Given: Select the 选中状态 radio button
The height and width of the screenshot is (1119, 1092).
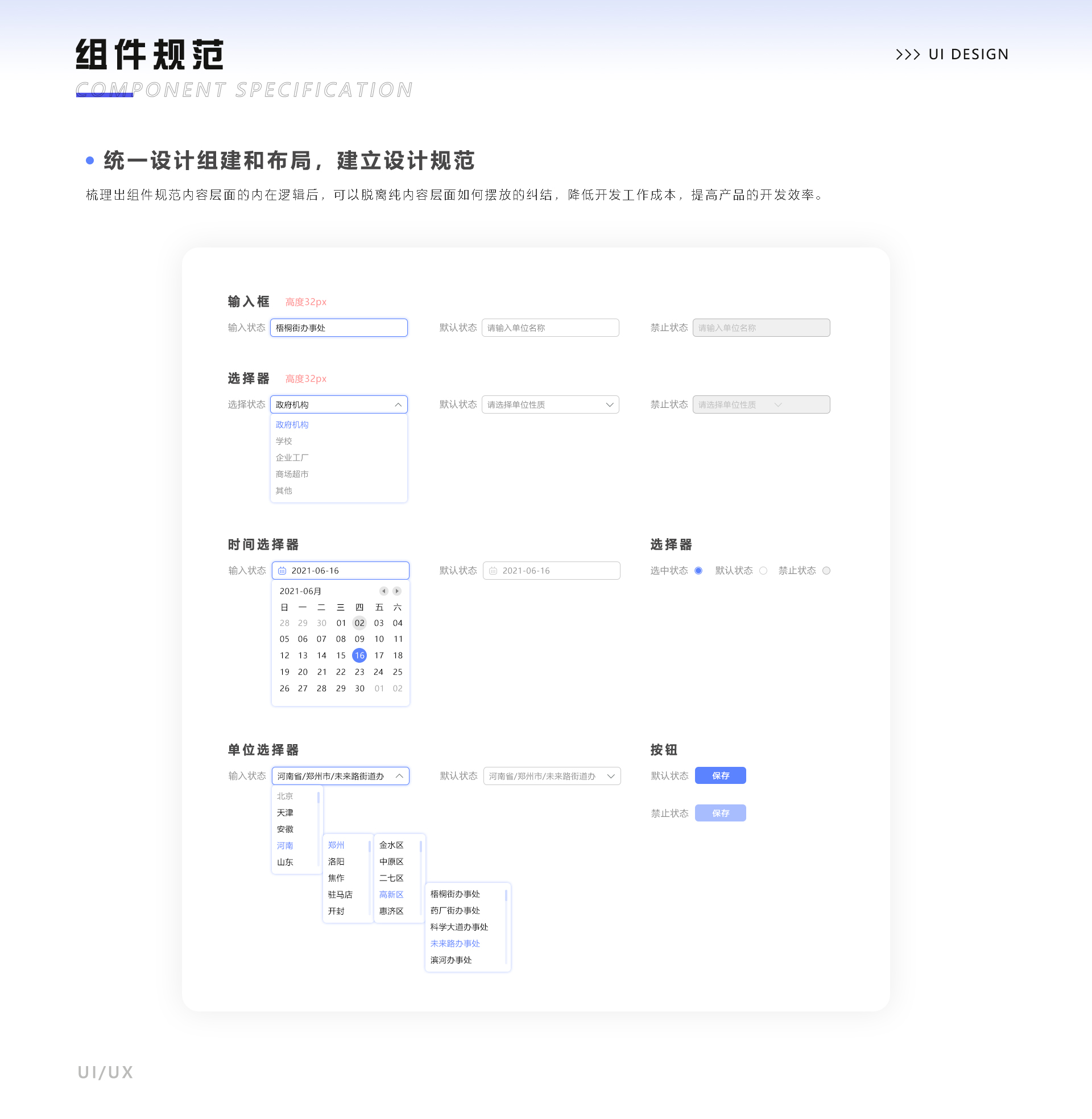Looking at the screenshot, I should click(x=698, y=571).
